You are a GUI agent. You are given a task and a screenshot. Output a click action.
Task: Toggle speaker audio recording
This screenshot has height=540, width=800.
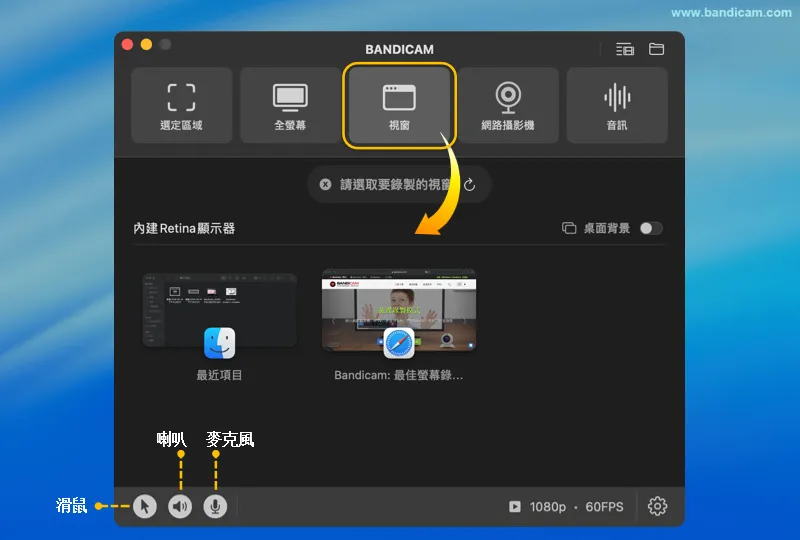tap(180, 506)
